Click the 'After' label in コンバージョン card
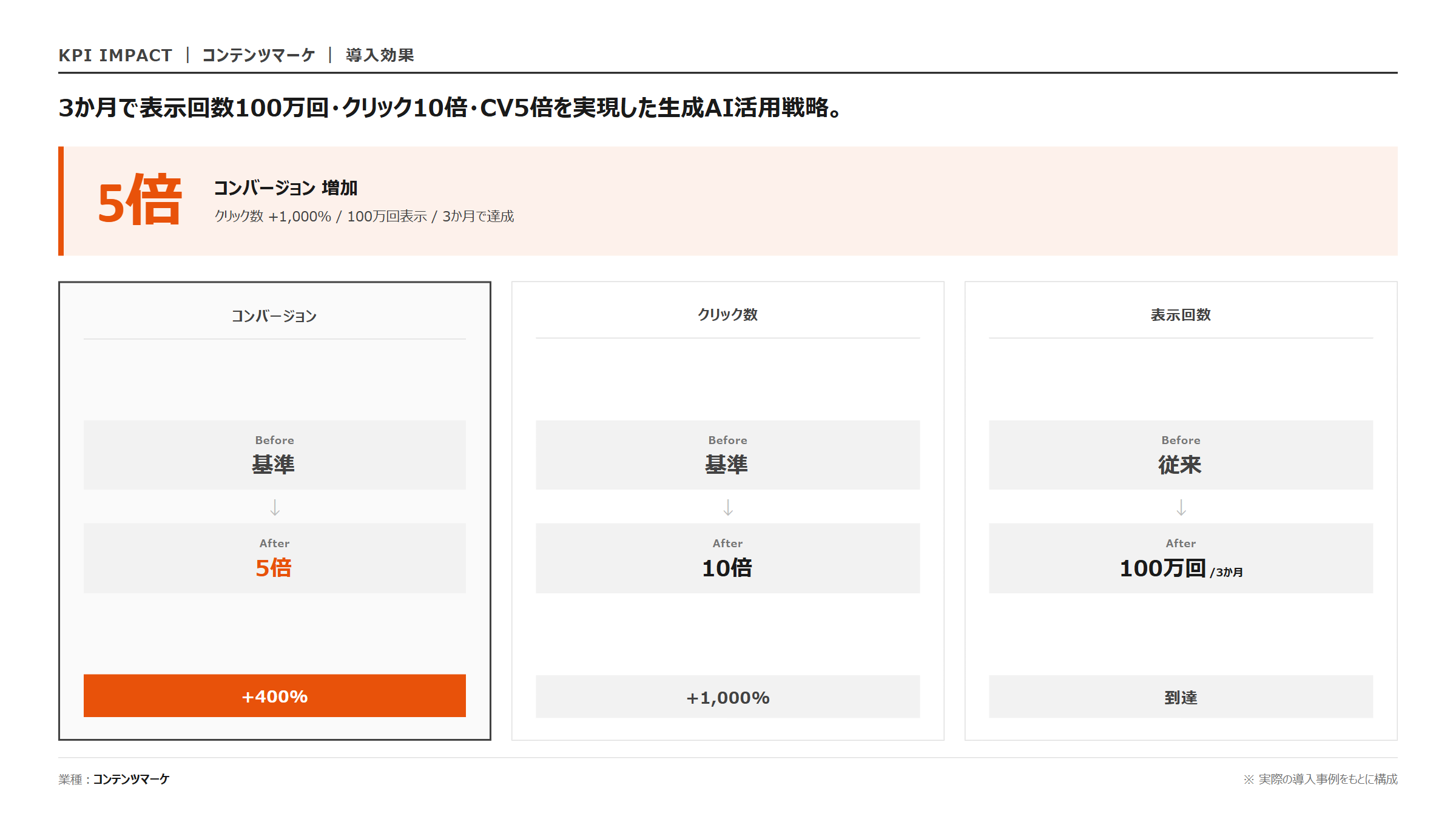The height and width of the screenshot is (819, 1456). tap(275, 544)
